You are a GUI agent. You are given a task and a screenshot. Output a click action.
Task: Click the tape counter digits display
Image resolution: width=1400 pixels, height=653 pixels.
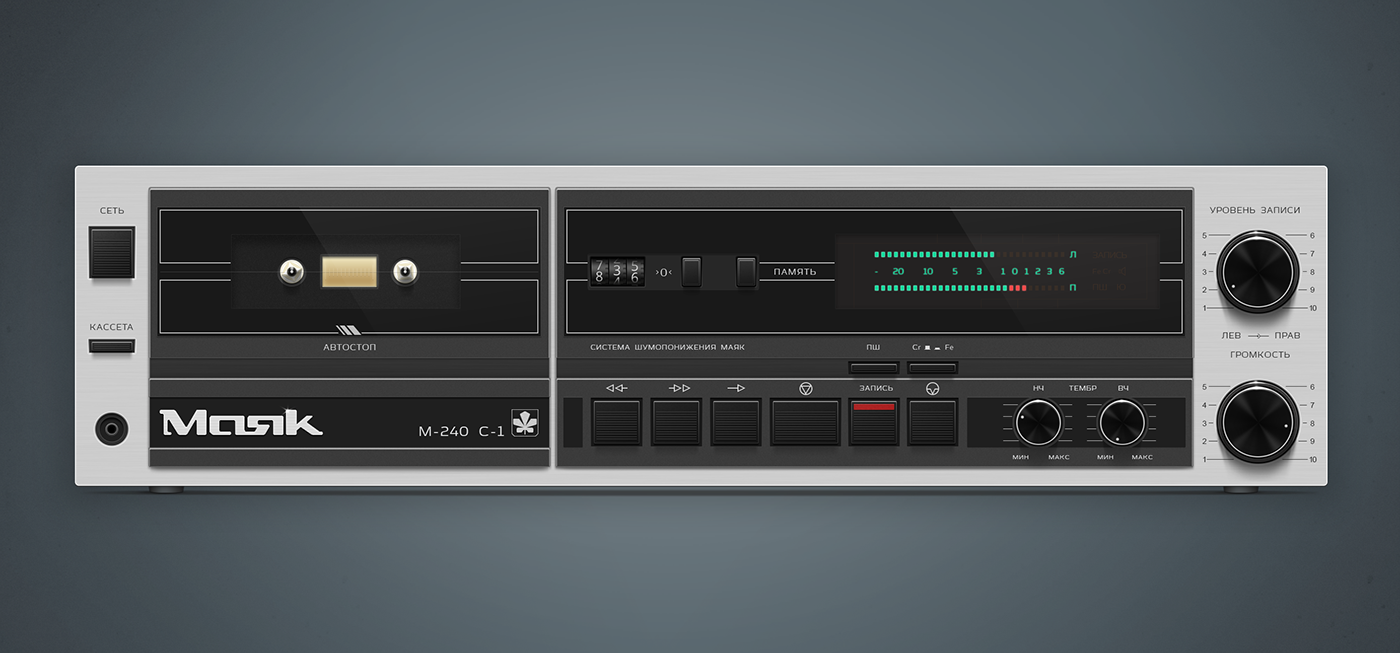(616, 271)
